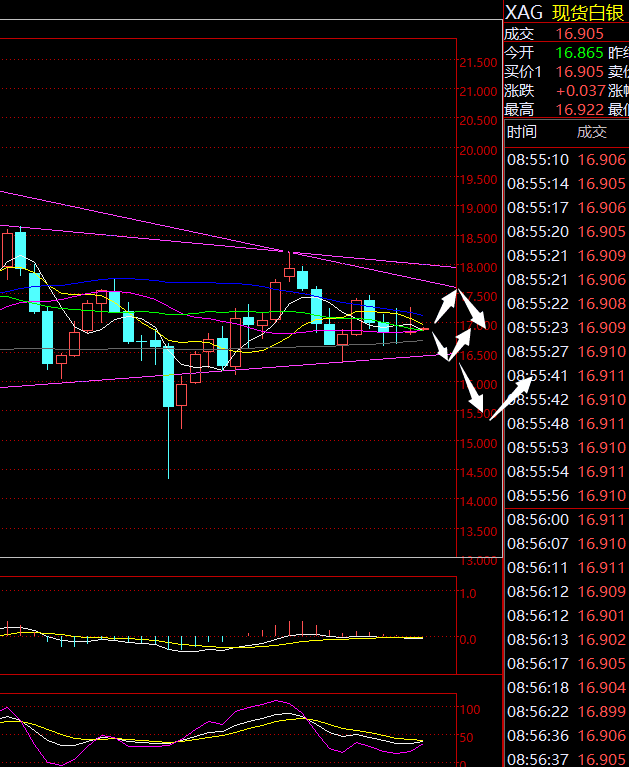
Task: Select the 08:56:11 tick timestamp
Action: pos(538,567)
